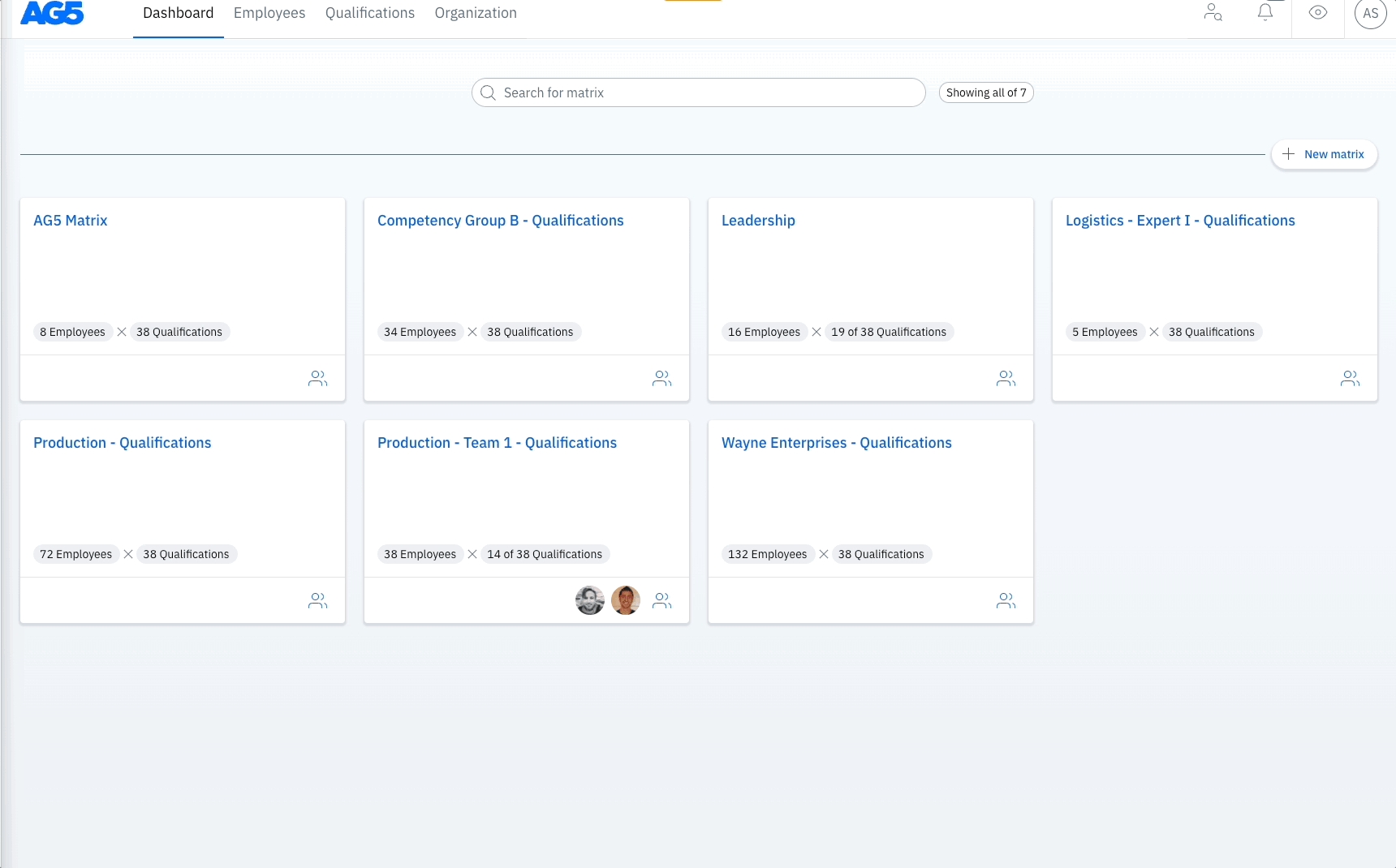
Task: Open the notifications bell
Action: point(1265,12)
